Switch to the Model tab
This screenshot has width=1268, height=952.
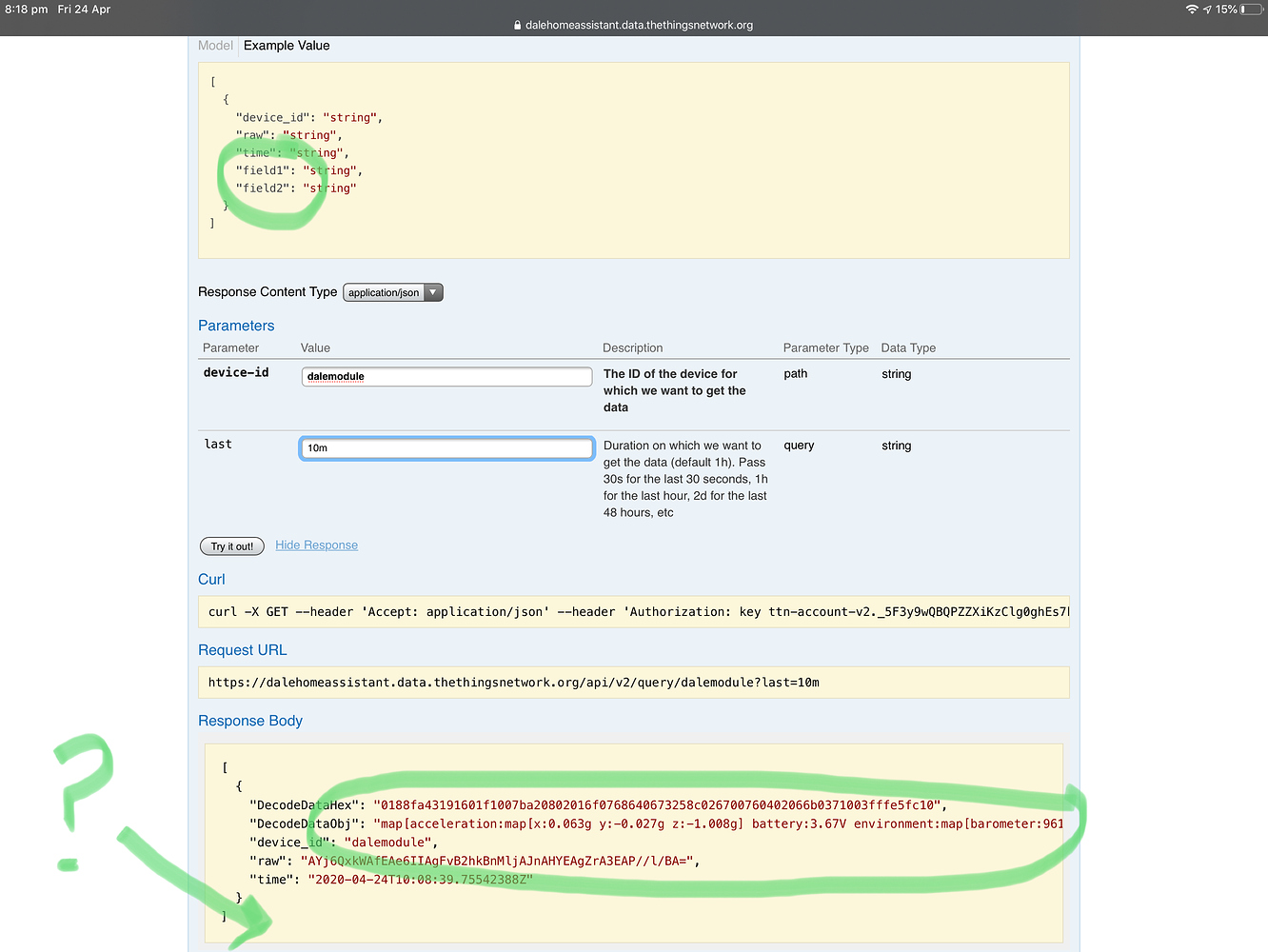(x=214, y=45)
